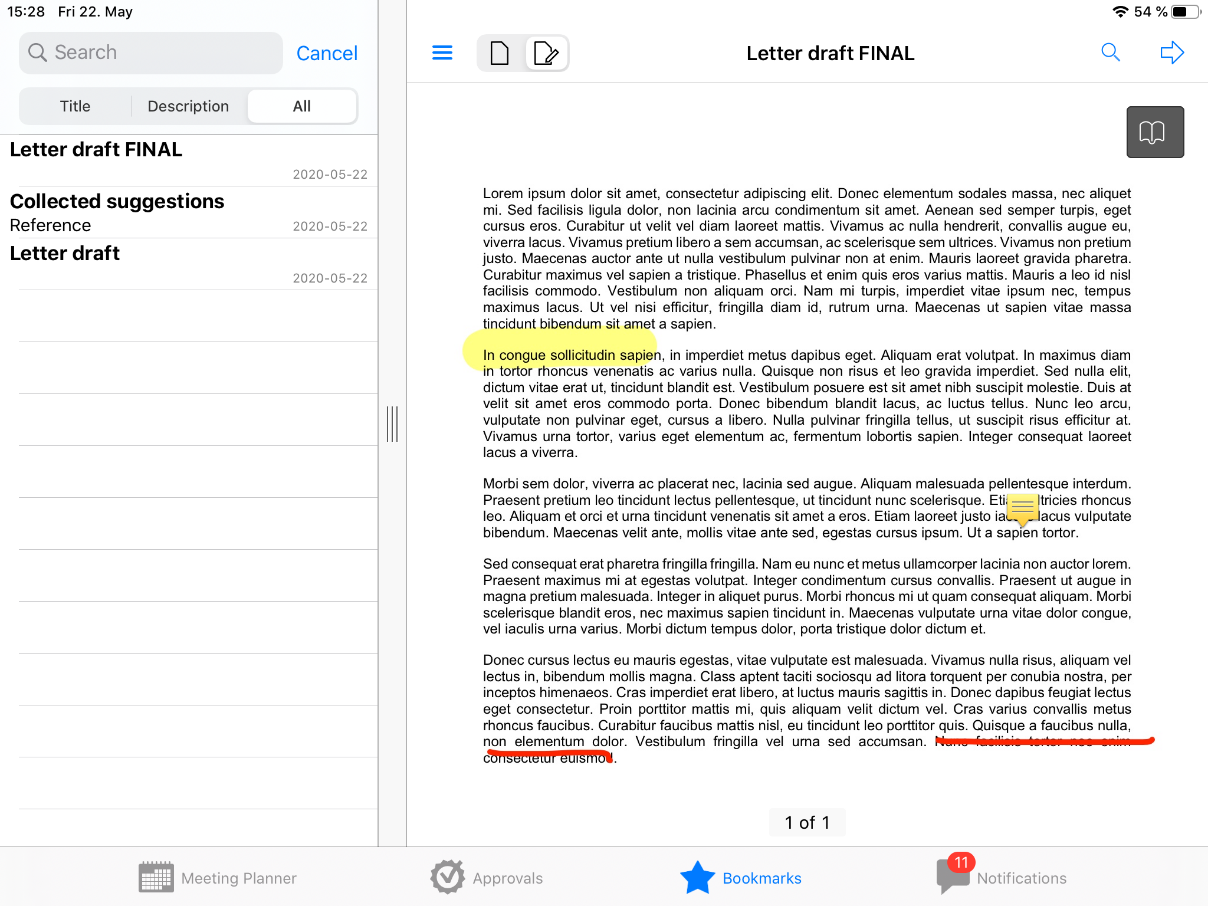Image resolution: width=1208 pixels, height=906 pixels.
Task: Go to the Approvals tab
Action: (x=487, y=878)
